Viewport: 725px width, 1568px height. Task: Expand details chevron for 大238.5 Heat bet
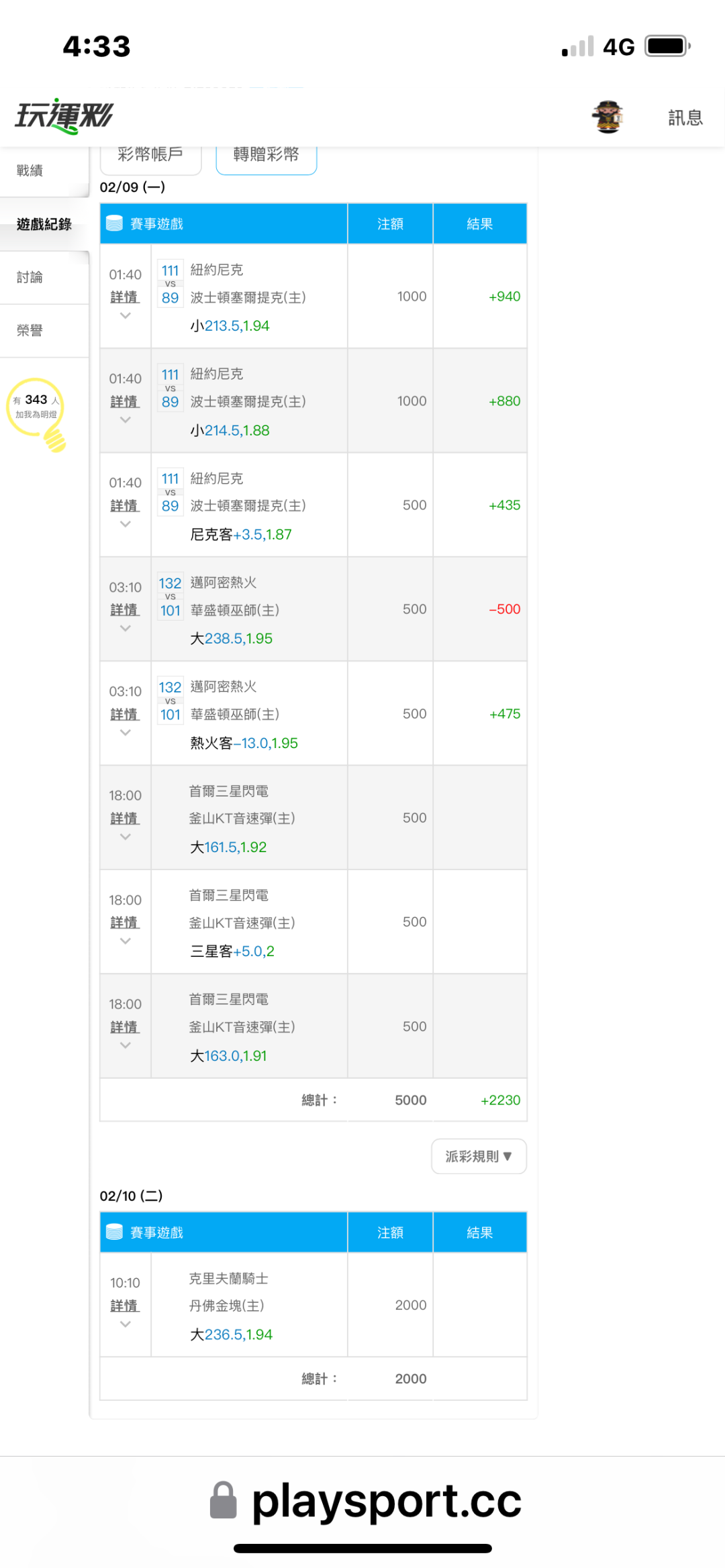(125, 628)
